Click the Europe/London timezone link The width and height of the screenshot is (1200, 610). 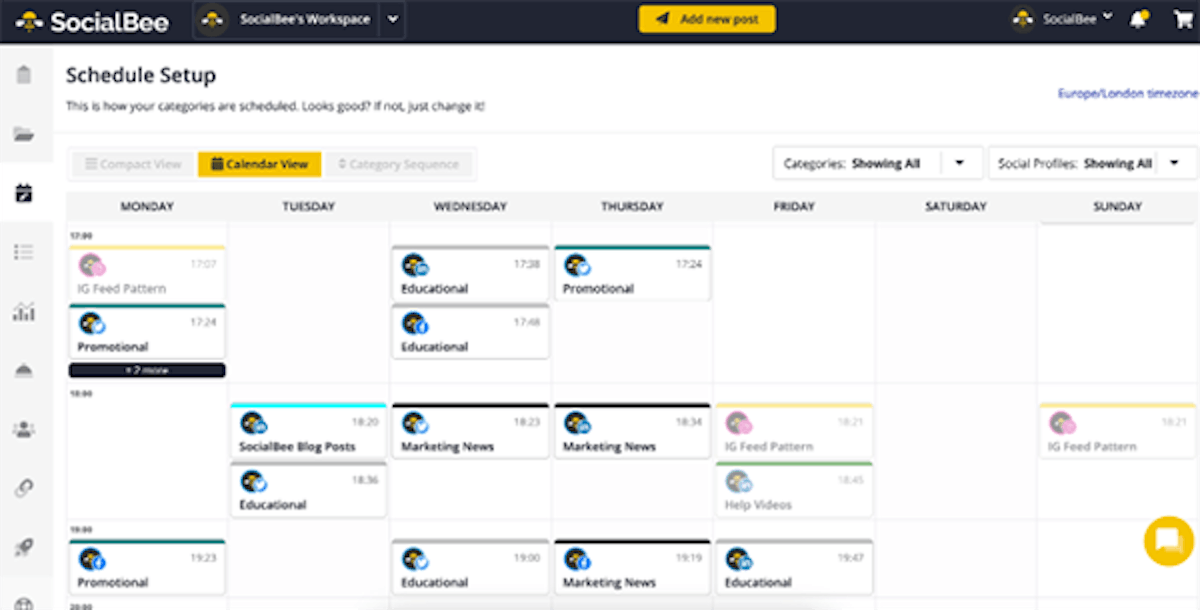click(x=1128, y=93)
